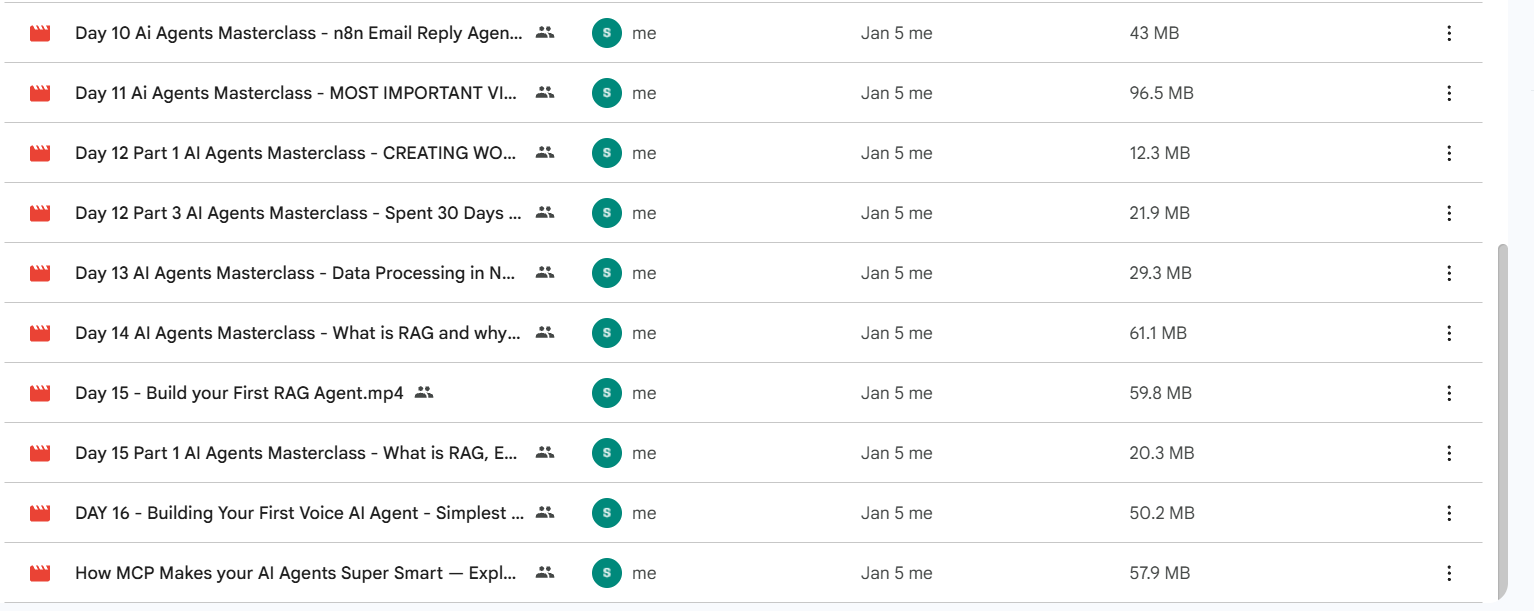Click shared people icon on Day 10 file

coord(545,33)
